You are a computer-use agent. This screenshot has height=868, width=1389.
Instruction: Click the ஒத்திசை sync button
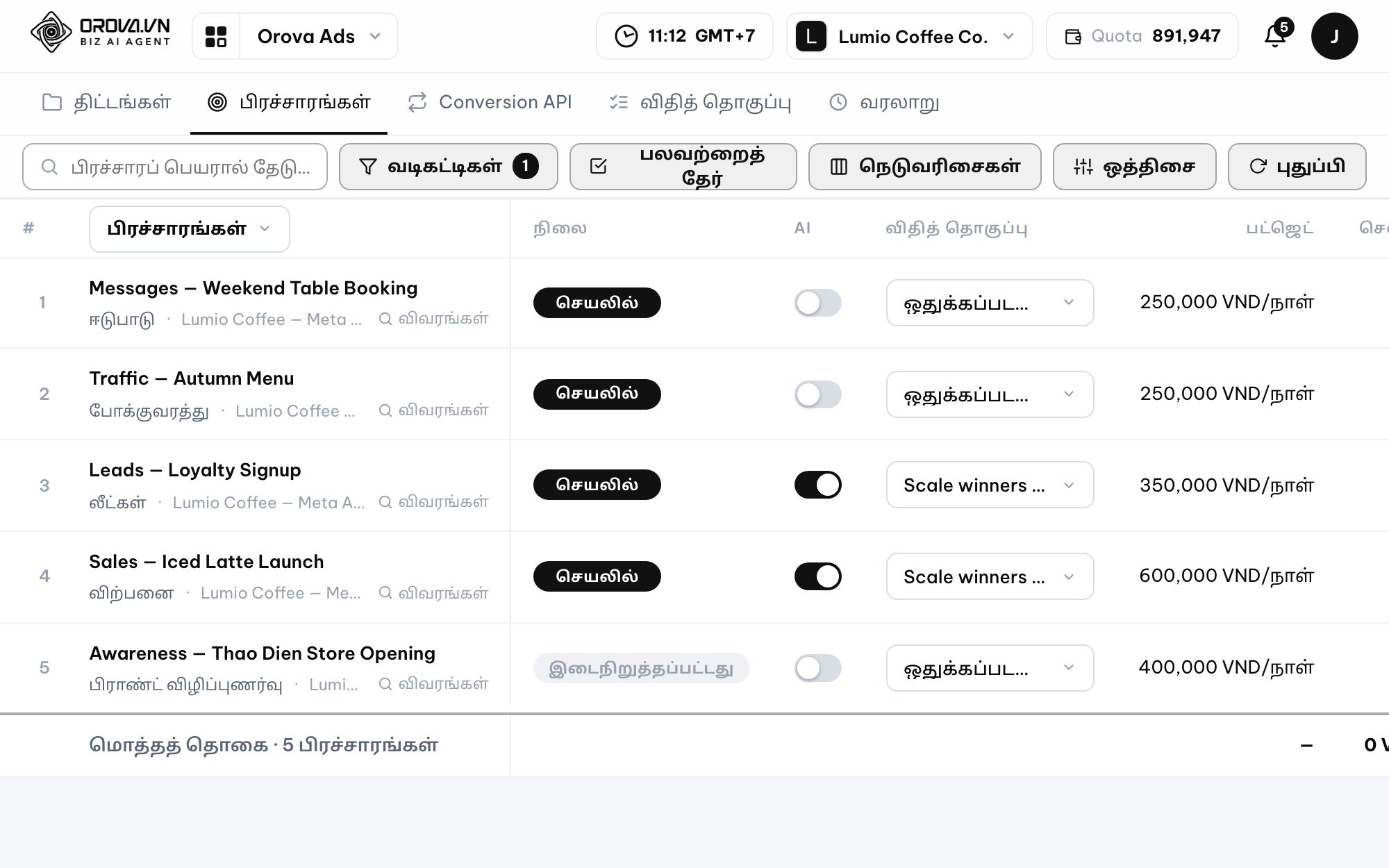[x=1134, y=167]
